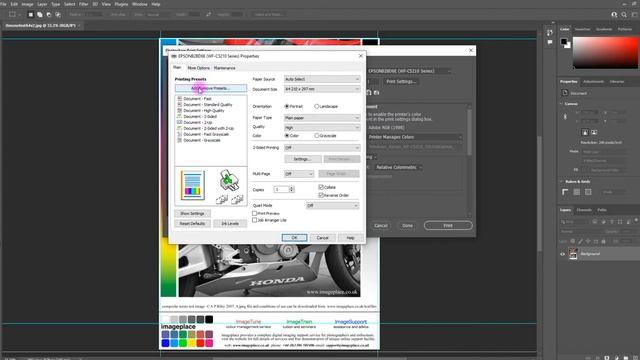Click the Show Settings button
This screenshot has height=360, width=640.
pyautogui.click(x=192, y=213)
